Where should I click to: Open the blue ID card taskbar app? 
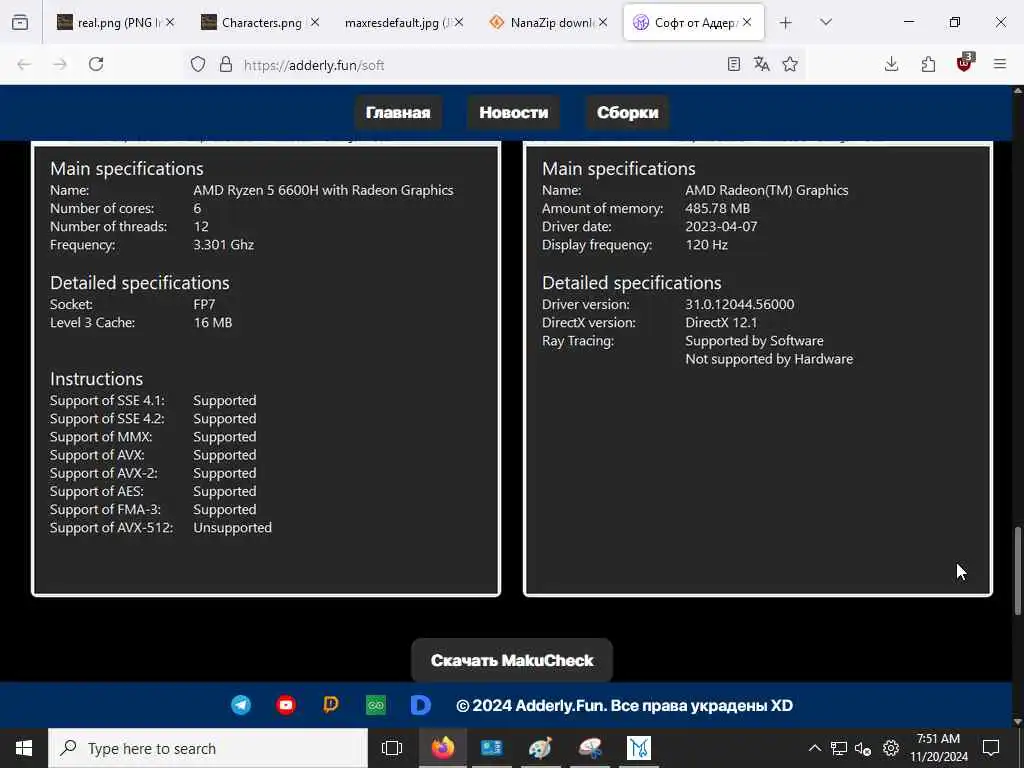(492, 748)
